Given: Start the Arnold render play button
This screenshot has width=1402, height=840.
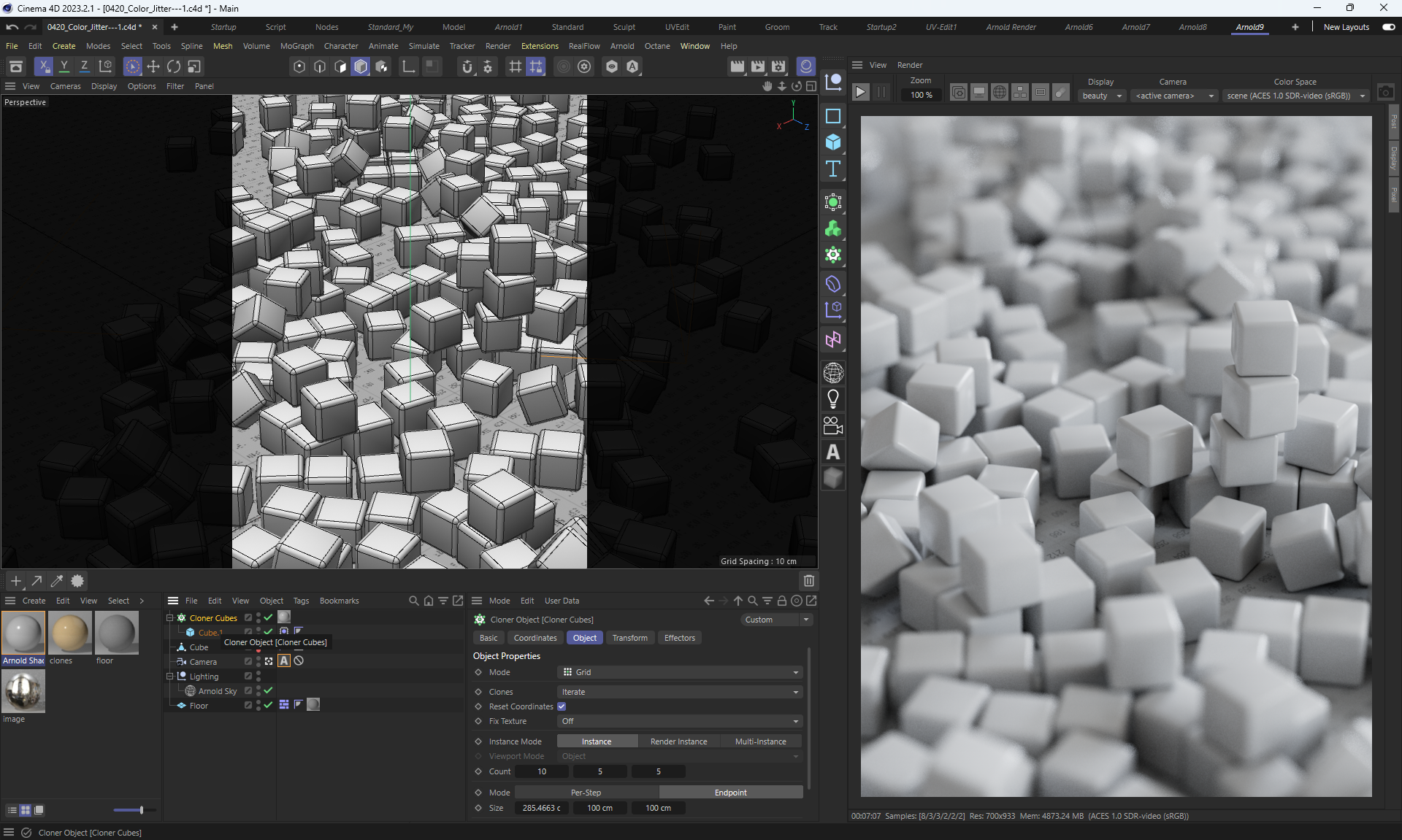Looking at the screenshot, I should [x=861, y=93].
